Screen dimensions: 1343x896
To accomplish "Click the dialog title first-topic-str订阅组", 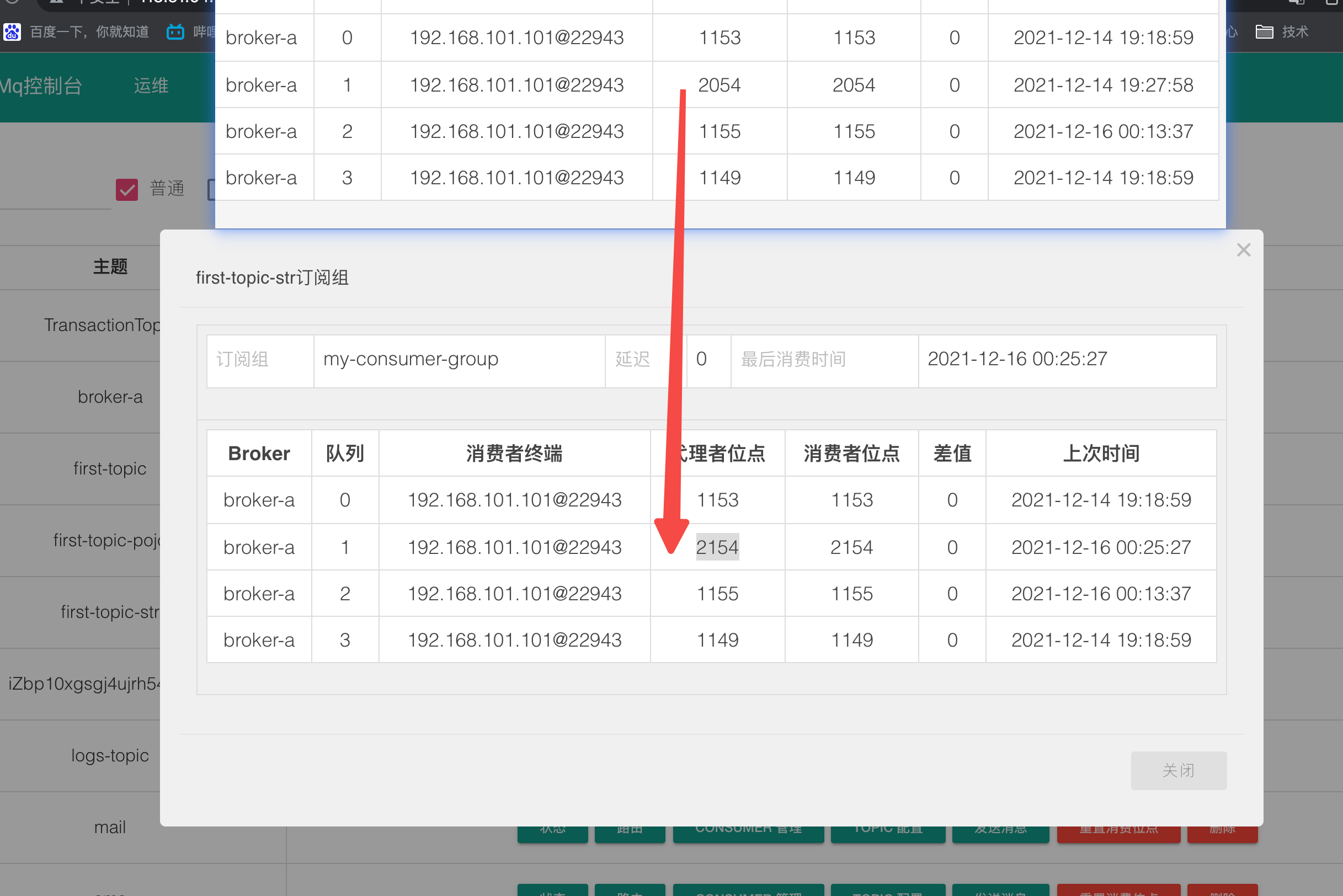I will 272,278.
